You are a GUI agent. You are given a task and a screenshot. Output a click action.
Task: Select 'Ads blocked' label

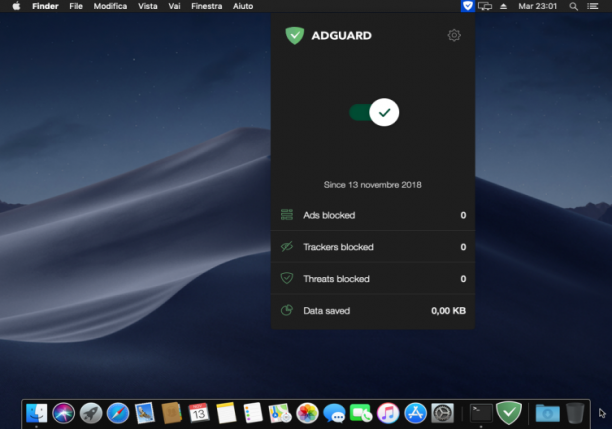(x=329, y=215)
